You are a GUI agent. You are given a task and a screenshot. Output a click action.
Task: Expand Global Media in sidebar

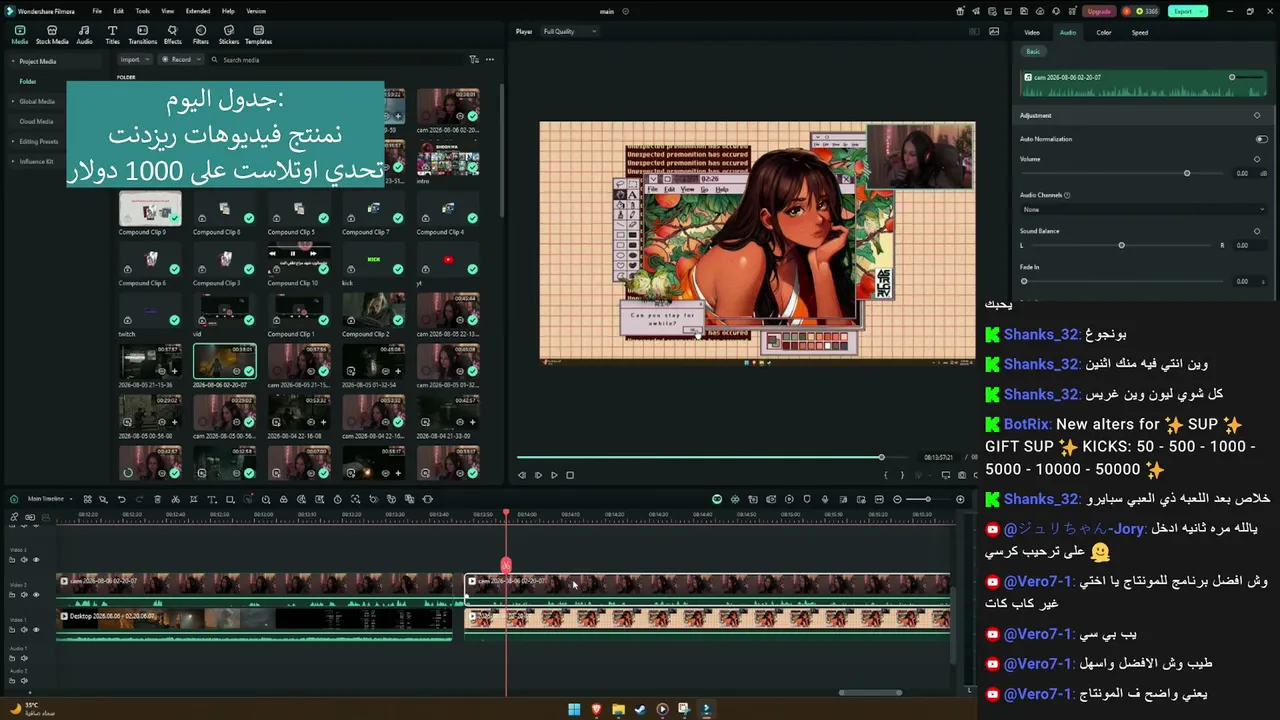point(13,101)
